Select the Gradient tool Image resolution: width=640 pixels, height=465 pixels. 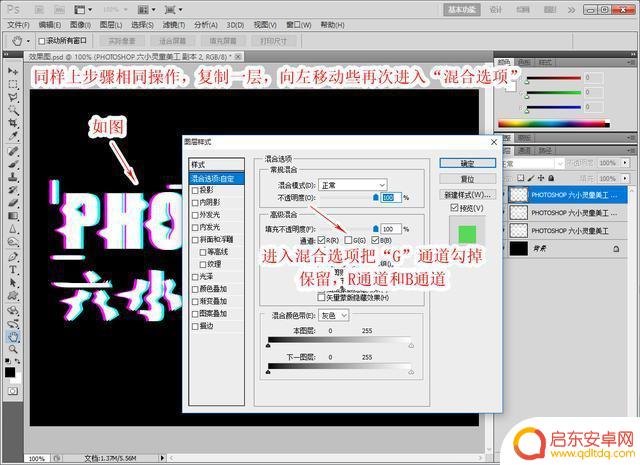13,216
